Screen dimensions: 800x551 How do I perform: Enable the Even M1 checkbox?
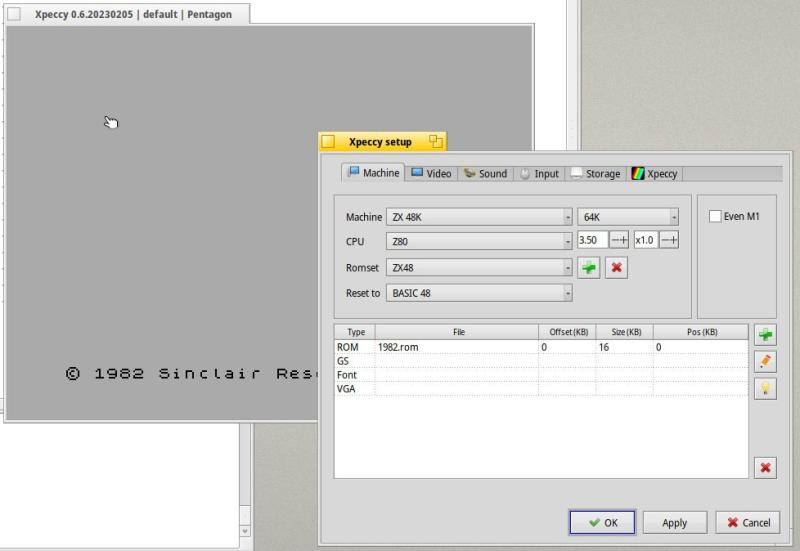(x=715, y=216)
